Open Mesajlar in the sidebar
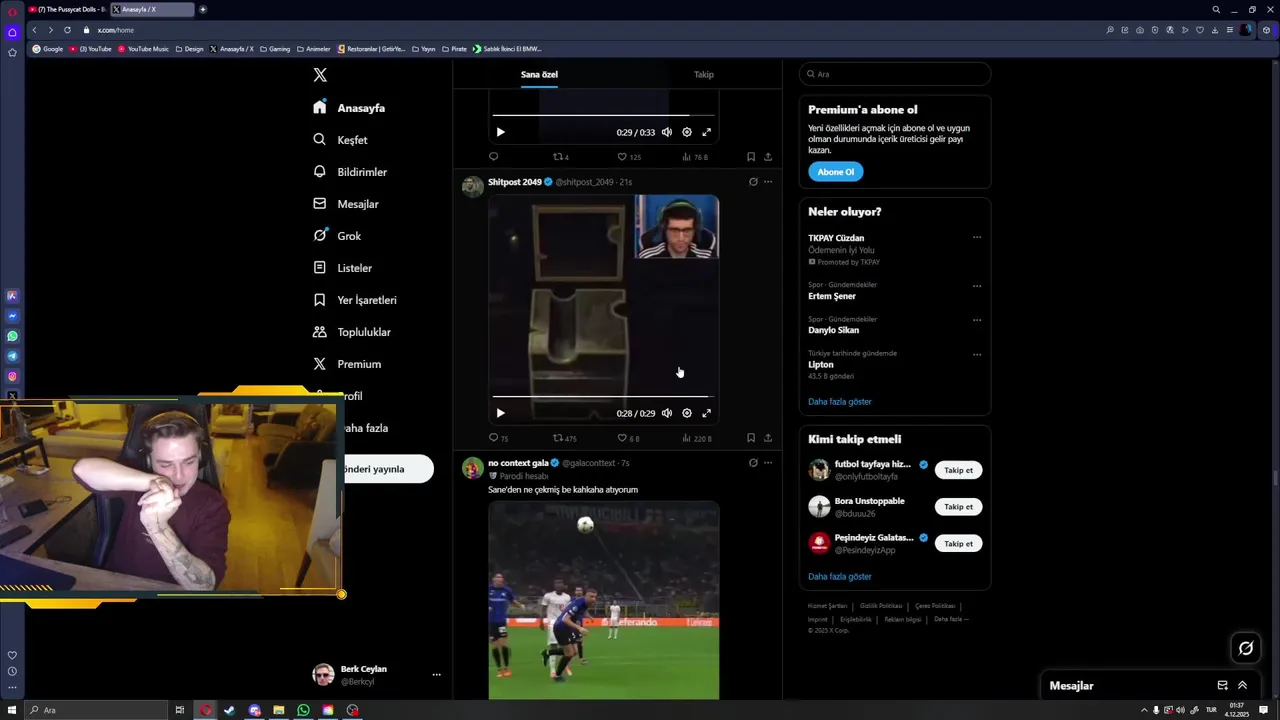The height and width of the screenshot is (720, 1280). 346,204
